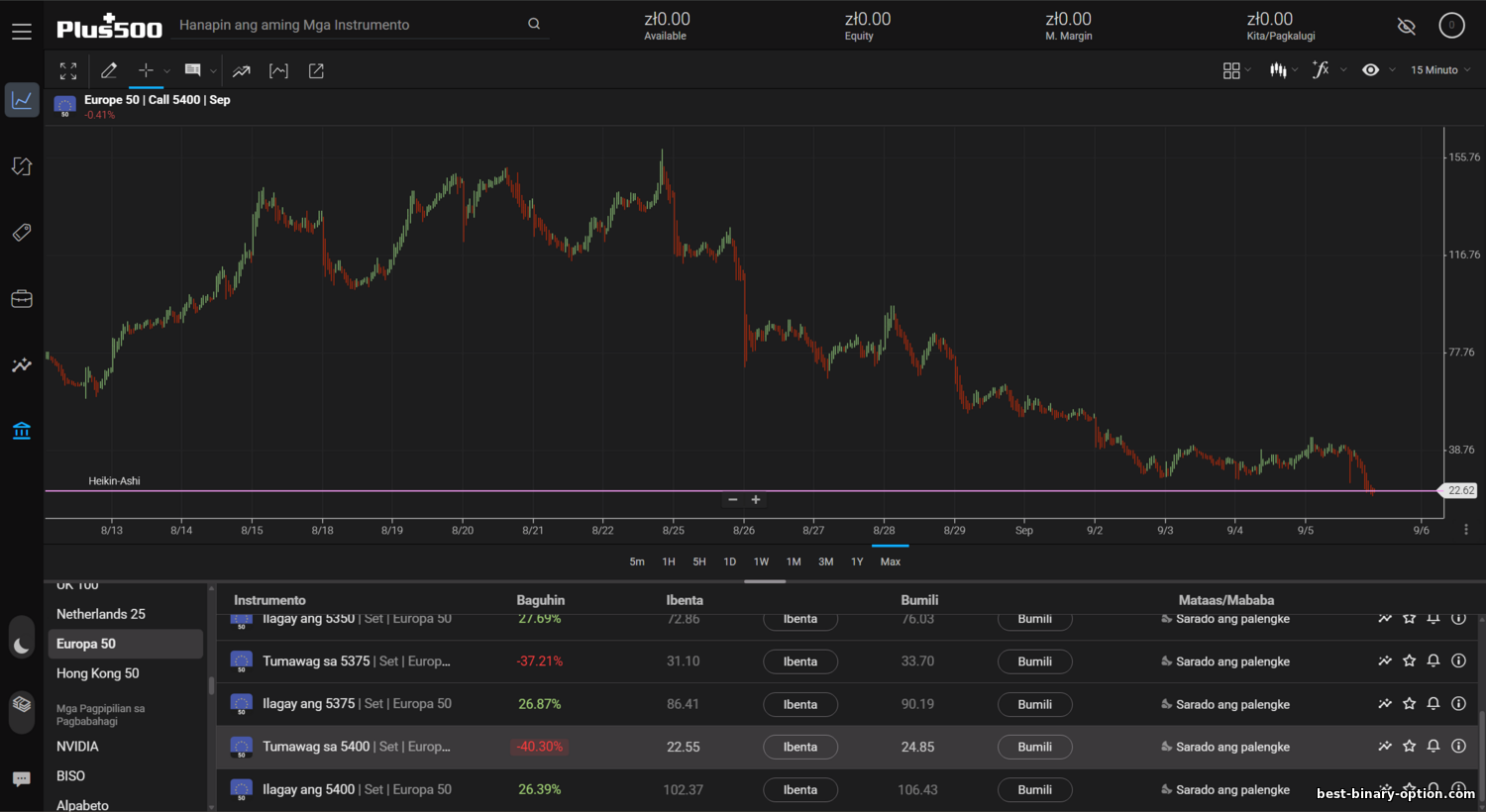The width and height of the screenshot is (1486, 812).
Task: Pop out chart in new window
Action: pyautogui.click(x=316, y=71)
